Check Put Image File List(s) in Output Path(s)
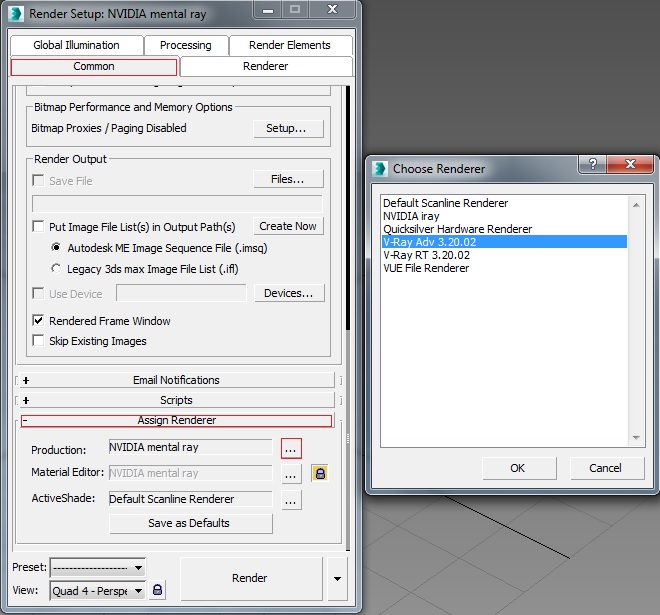This screenshot has width=660, height=615. [x=38, y=226]
